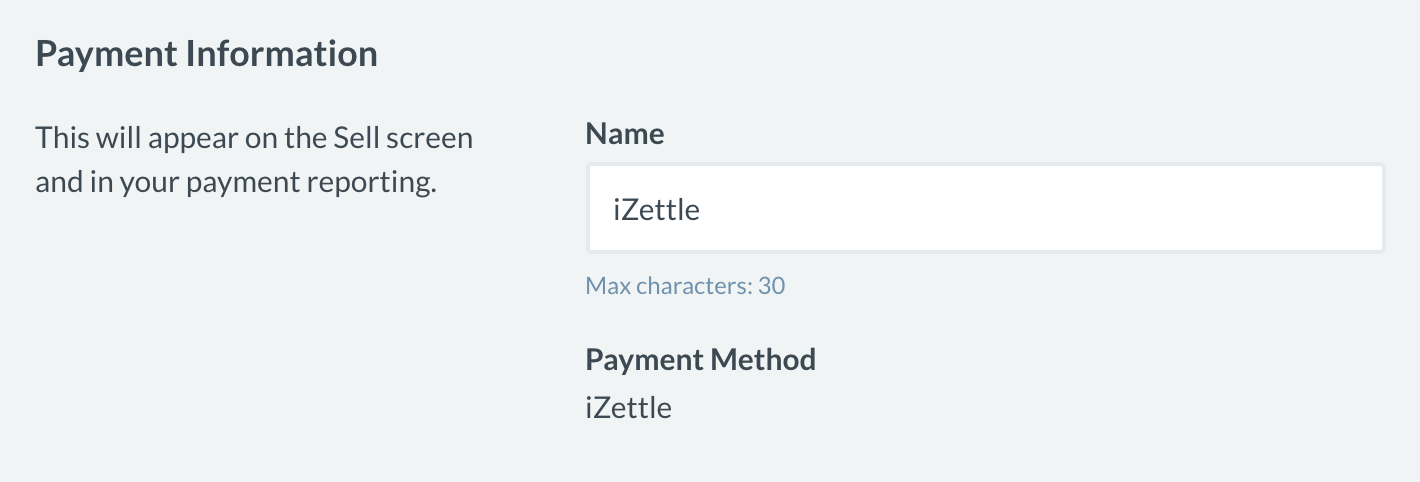Screen dimensions: 1420x482
Task: Click the iZettle text inside Name field
Action: (656, 210)
